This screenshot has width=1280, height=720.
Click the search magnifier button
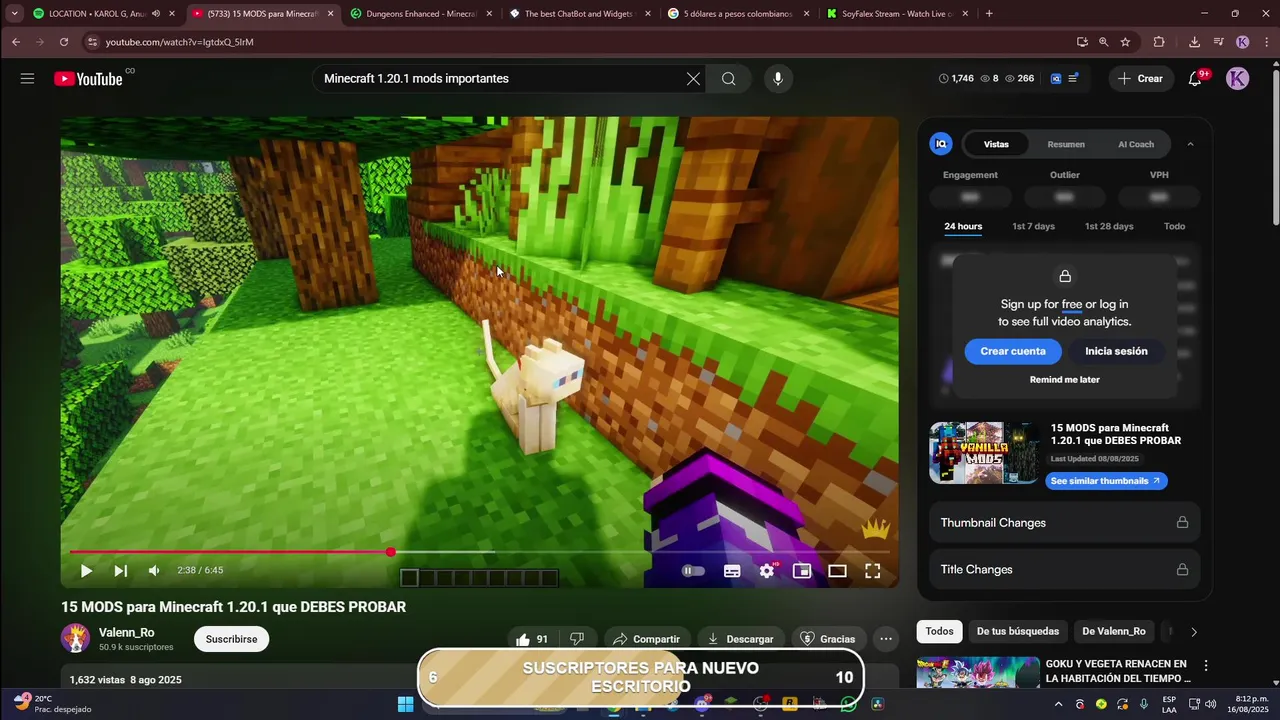click(729, 79)
